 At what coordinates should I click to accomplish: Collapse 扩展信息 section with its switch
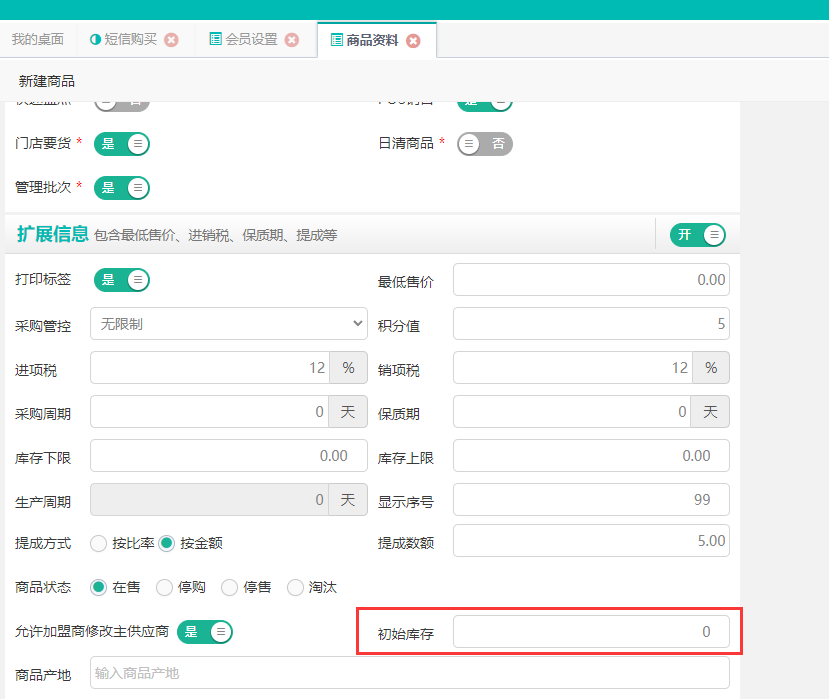pyautogui.click(x=697, y=235)
